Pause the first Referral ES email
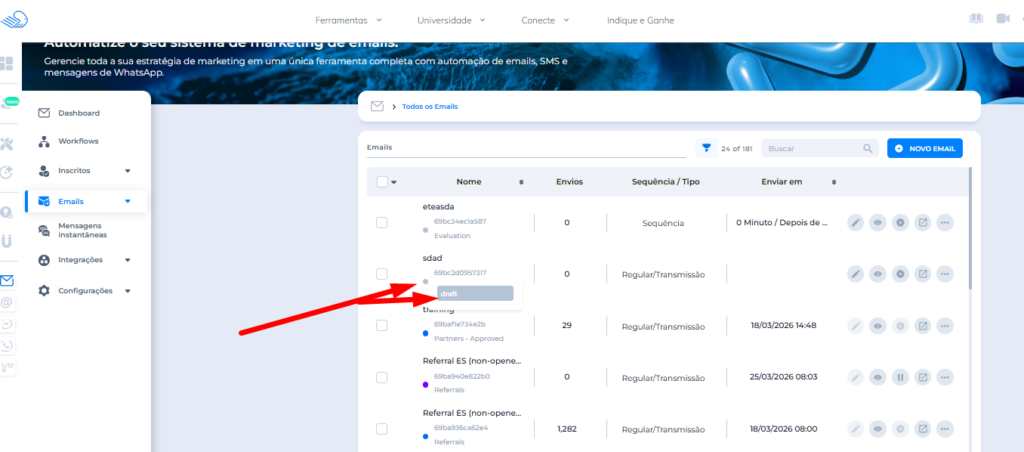The width and height of the screenshot is (1024, 452). (x=900, y=377)
